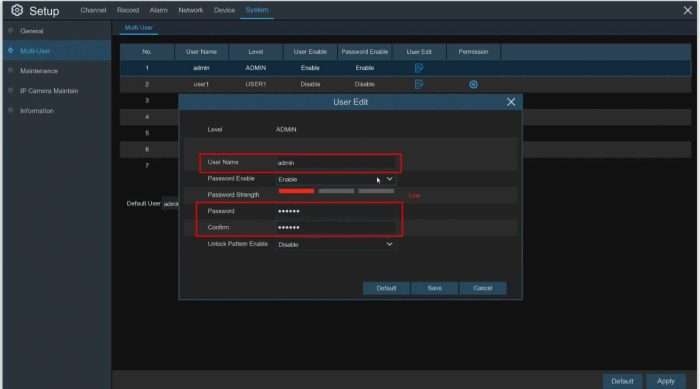The image size is (700, 389).
Task: Expand the Password Enable dropdown
Action: click(335, 179)
